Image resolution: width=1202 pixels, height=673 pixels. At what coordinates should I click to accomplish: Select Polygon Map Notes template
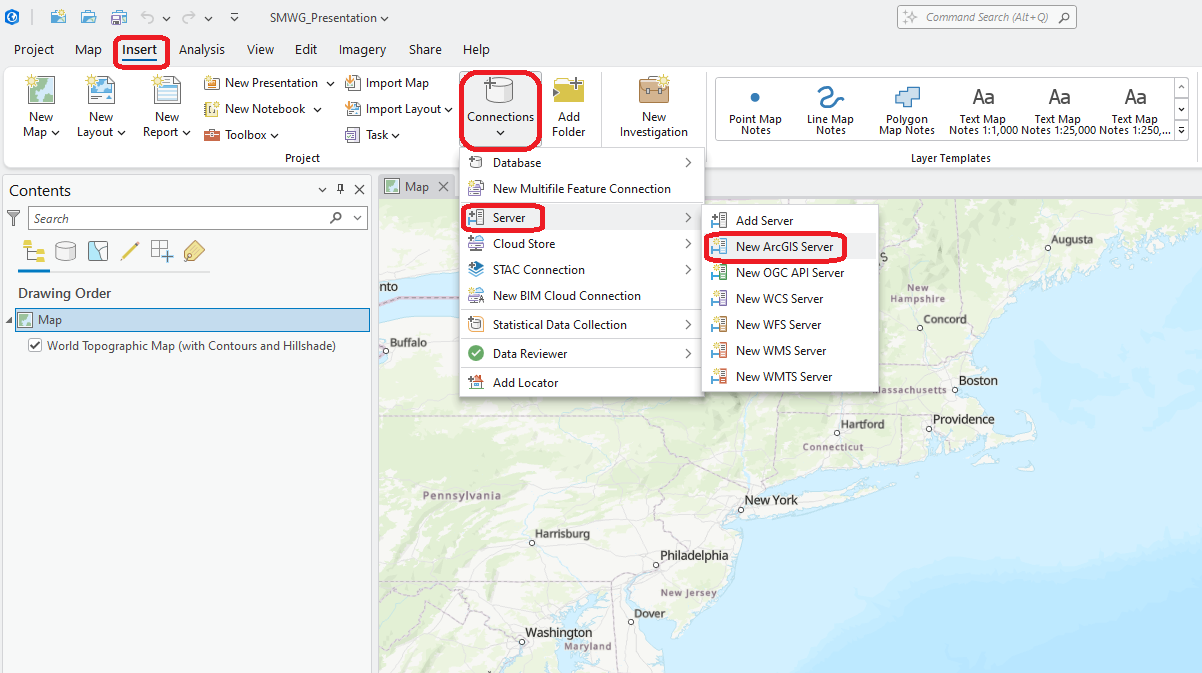pos(907,110)
